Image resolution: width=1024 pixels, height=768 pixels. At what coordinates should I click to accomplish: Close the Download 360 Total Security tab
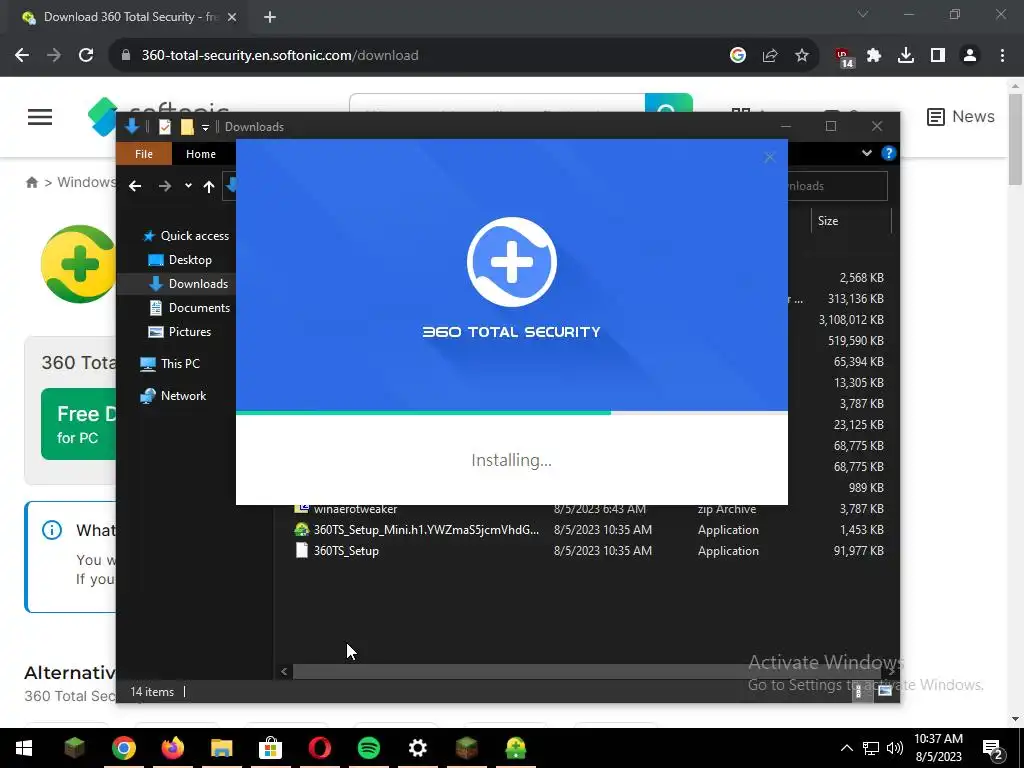[232, 17]
